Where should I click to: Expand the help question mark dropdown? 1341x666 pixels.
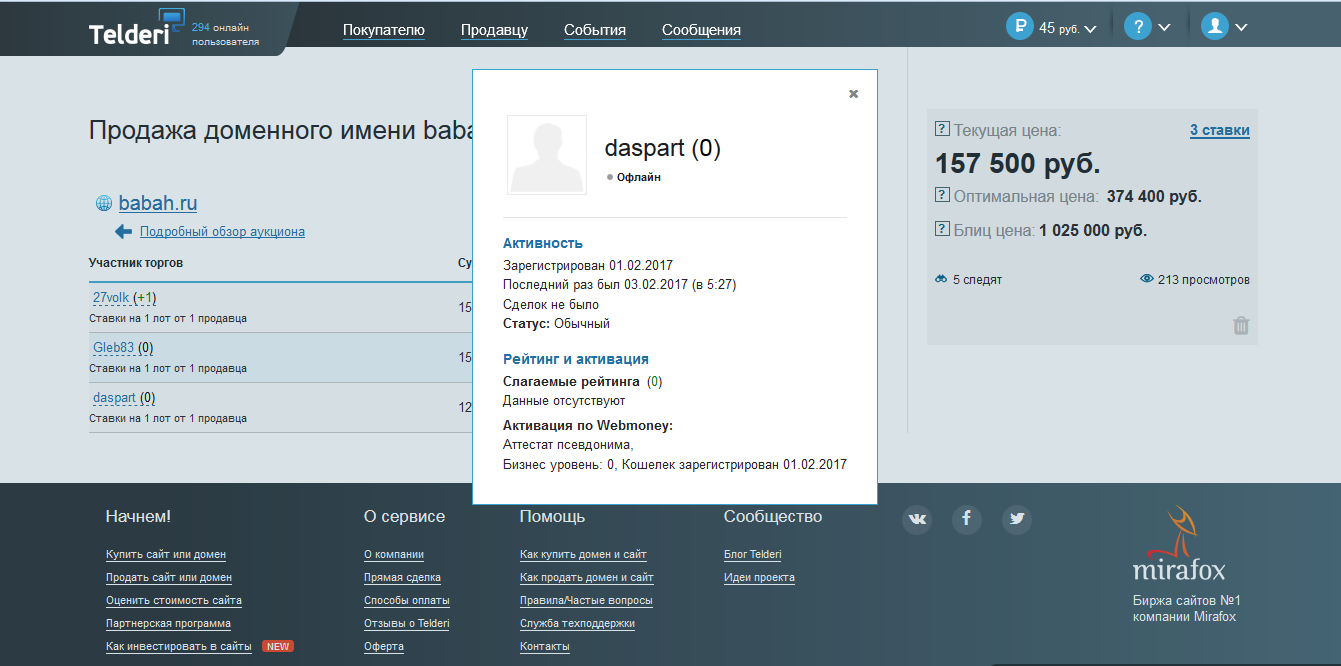[1147, 27]
